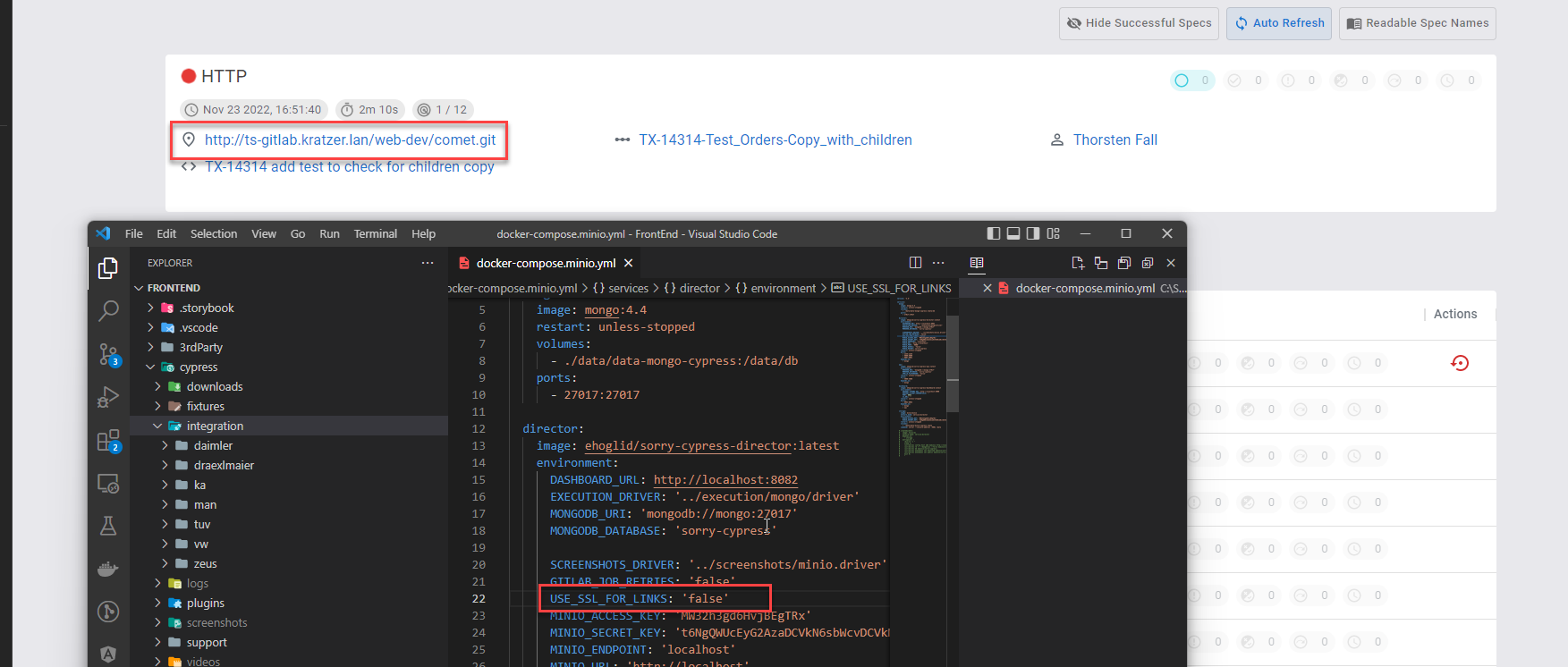Toggle the checkmark passed status filter in header
The width and height of the screenshot is (1568, 667).
[1245, 80]
